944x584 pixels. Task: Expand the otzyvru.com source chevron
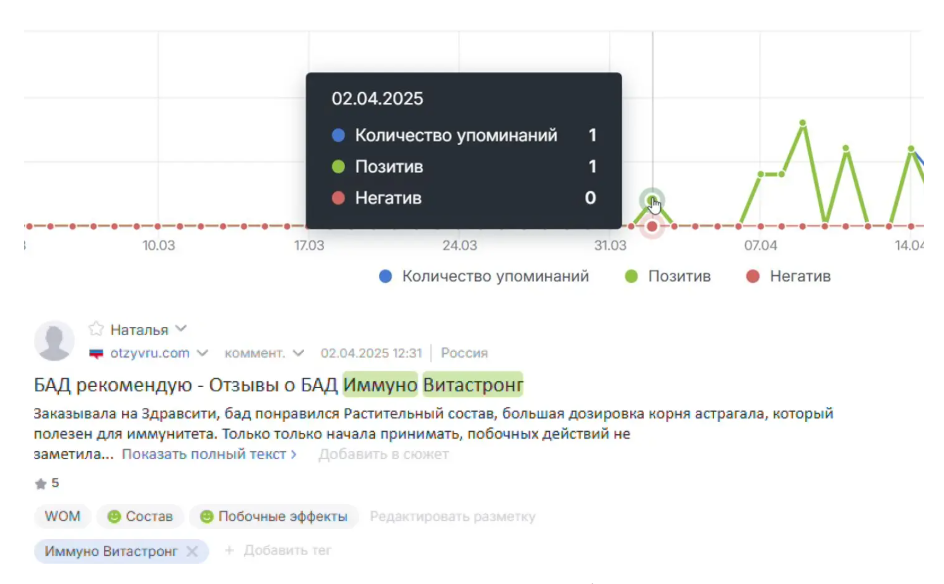tap(202, 353)
